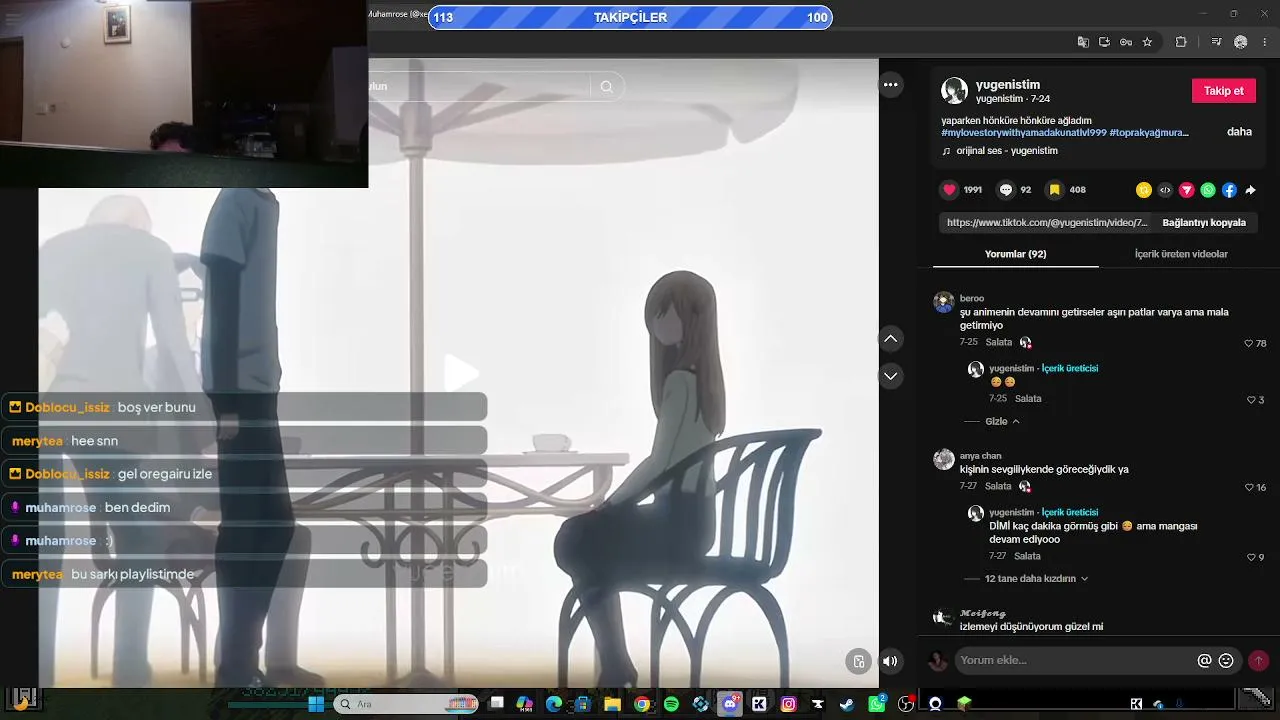Send the video to friends via red icon

point(1187,190)
